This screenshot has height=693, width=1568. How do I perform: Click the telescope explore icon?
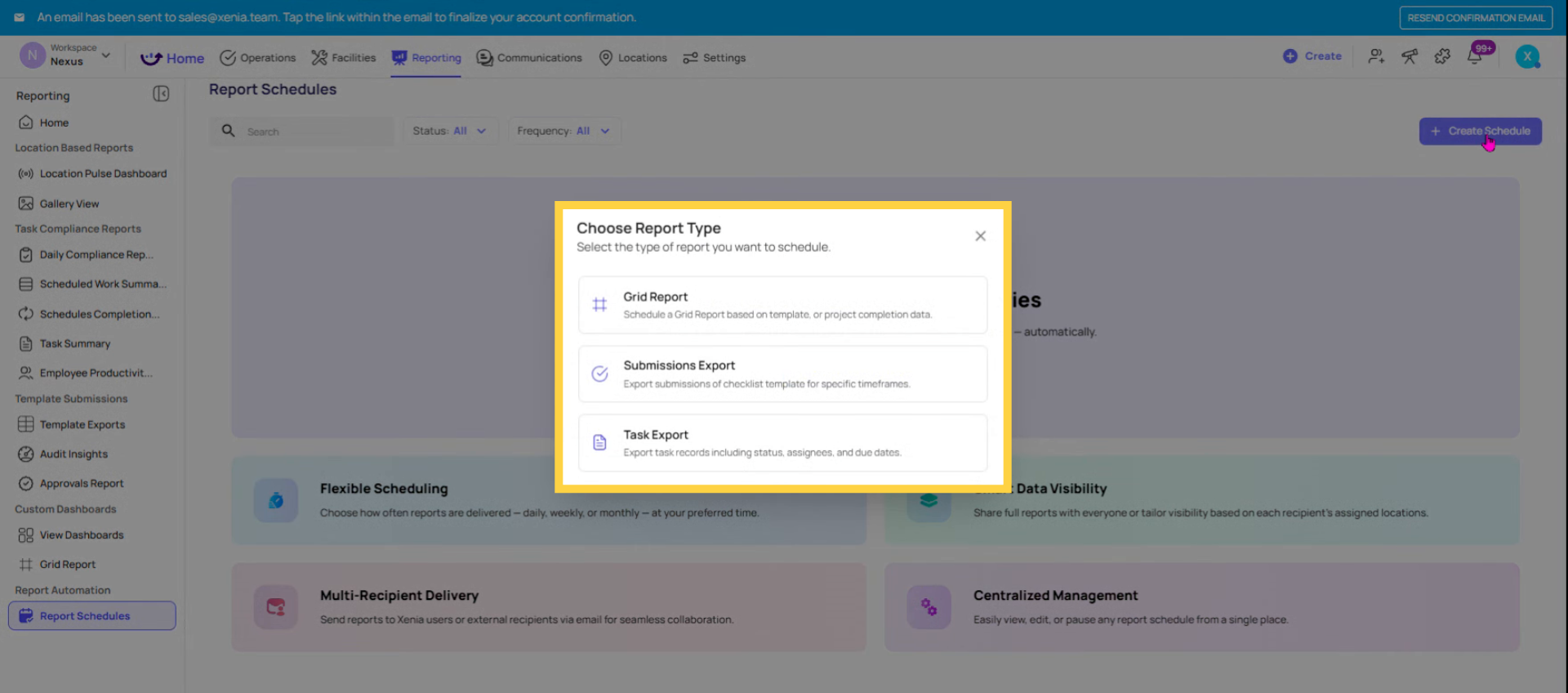1410,56
